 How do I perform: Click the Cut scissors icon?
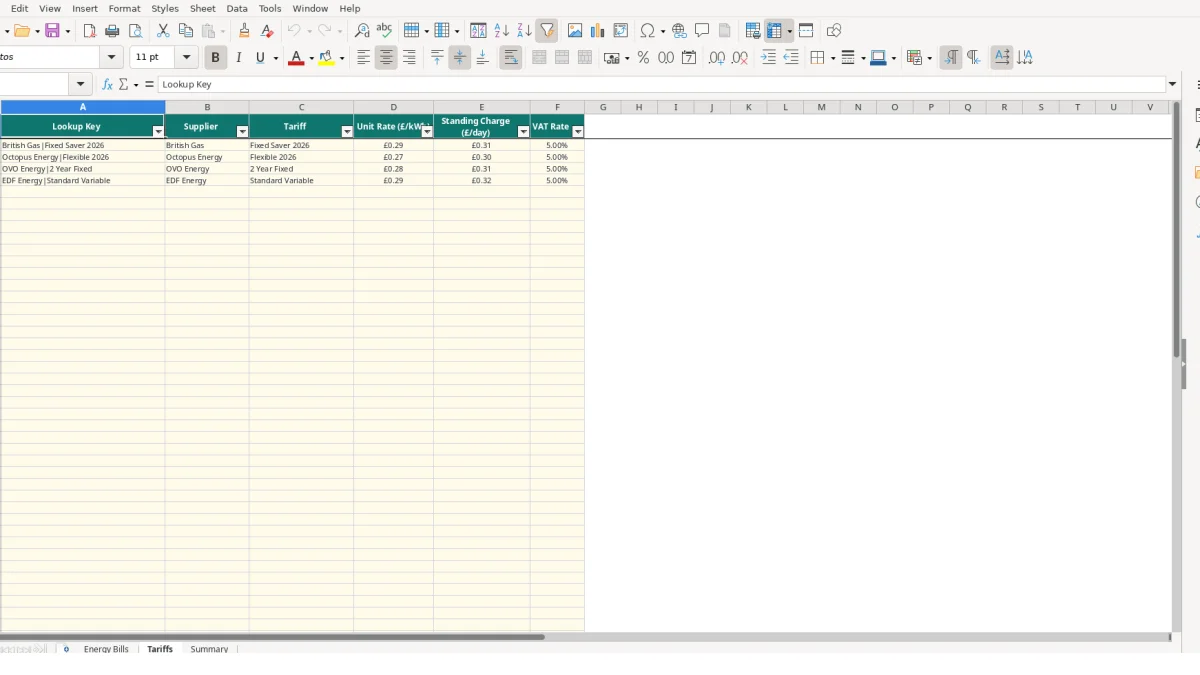[x=163, y=31]
